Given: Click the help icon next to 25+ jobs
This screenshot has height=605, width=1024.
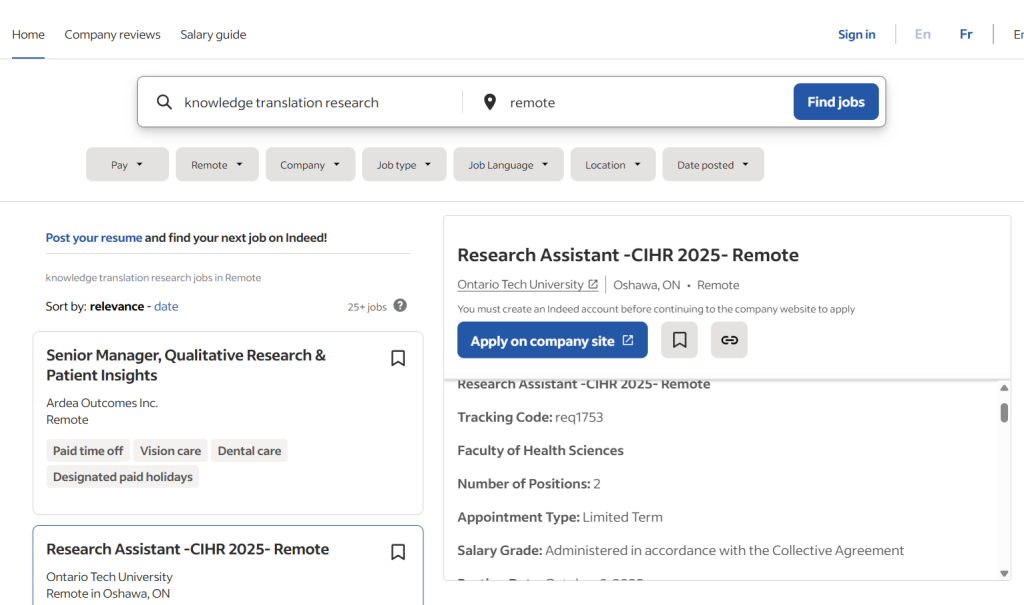Looking at the screenshot, I should [x=400, y=306].
